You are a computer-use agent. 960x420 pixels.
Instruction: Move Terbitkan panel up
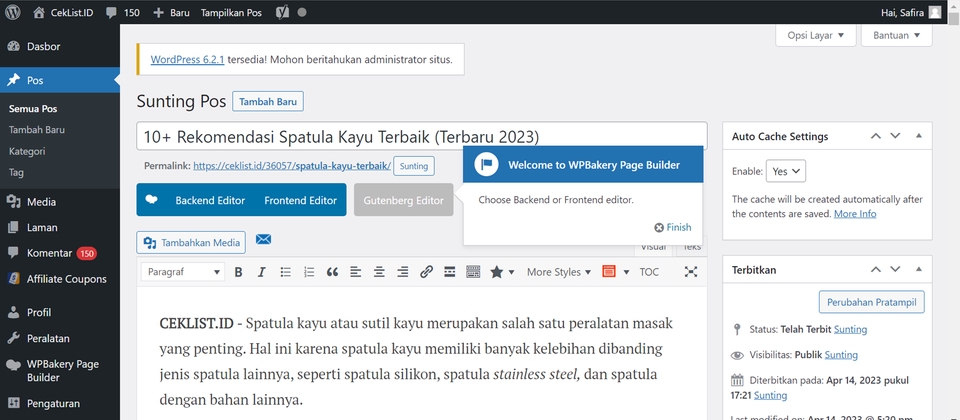click(x=876, y=269)
